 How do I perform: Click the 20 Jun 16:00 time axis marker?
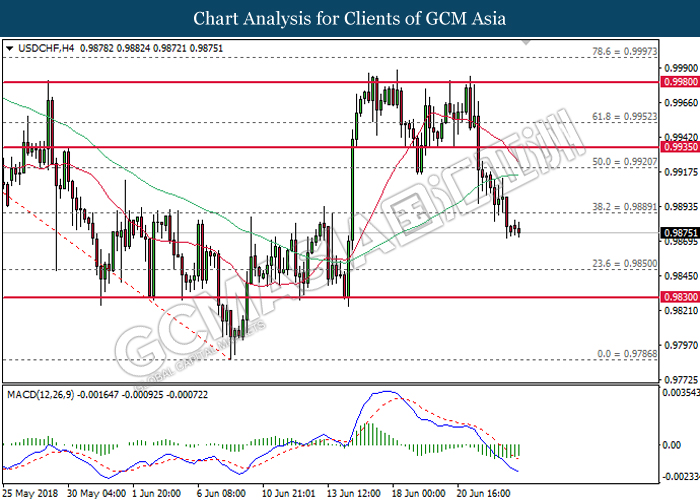click(483, 493)
